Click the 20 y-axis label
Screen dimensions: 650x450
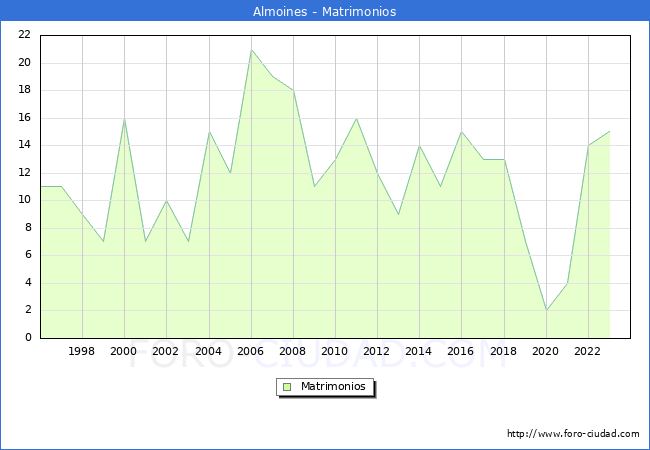25,63
